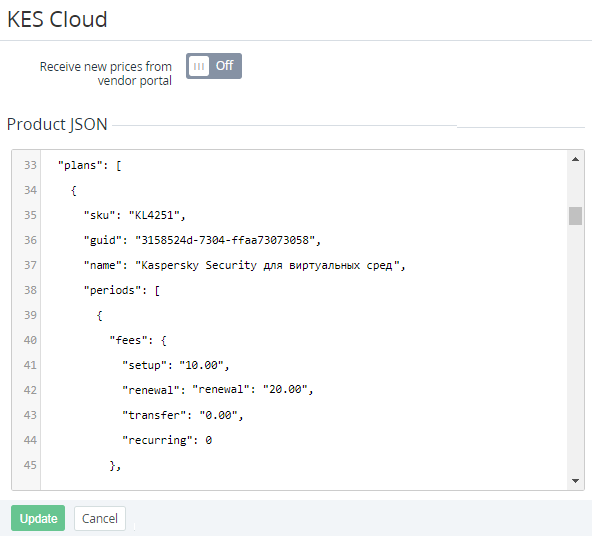The image size is (592, 540).
Task: Click the duplicated renewal line
Action: pyautogui.click(x=217, y=390)
